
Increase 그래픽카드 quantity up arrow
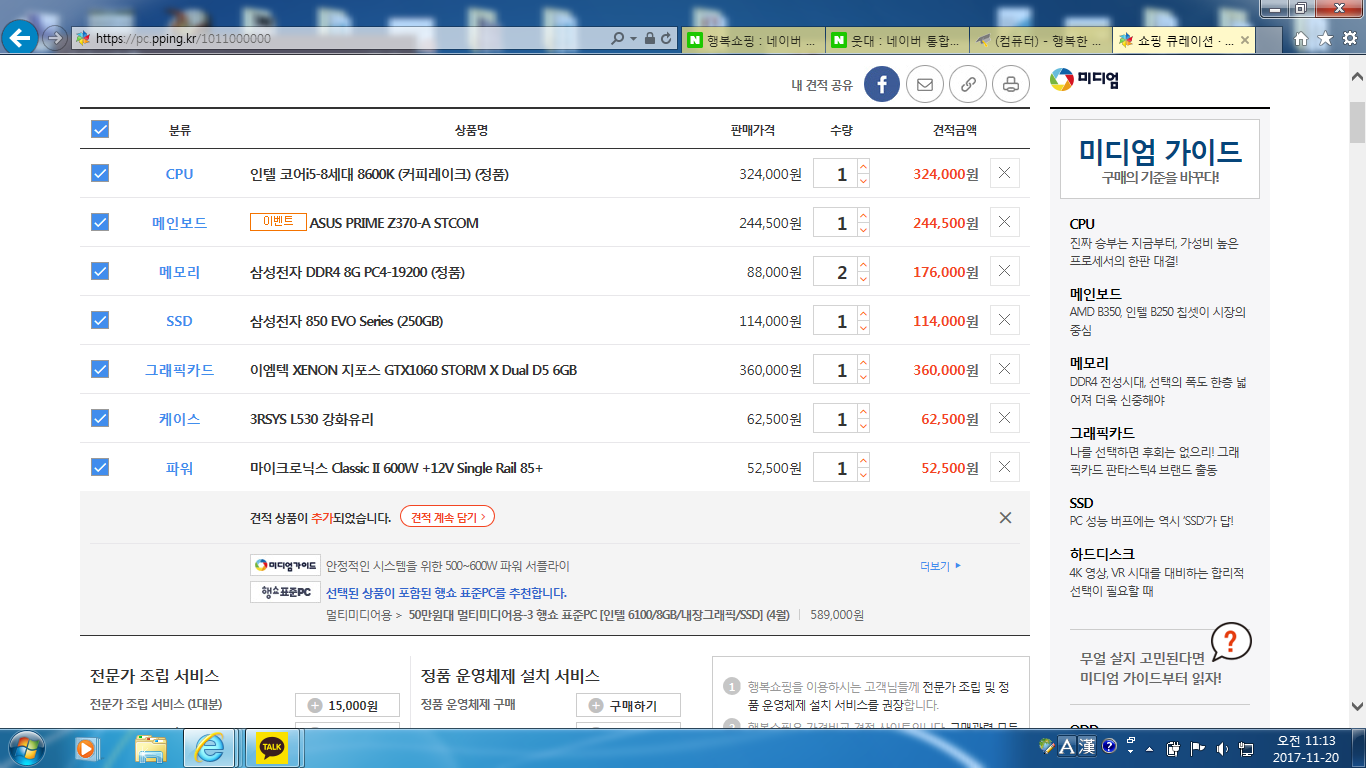coord(864,362)
